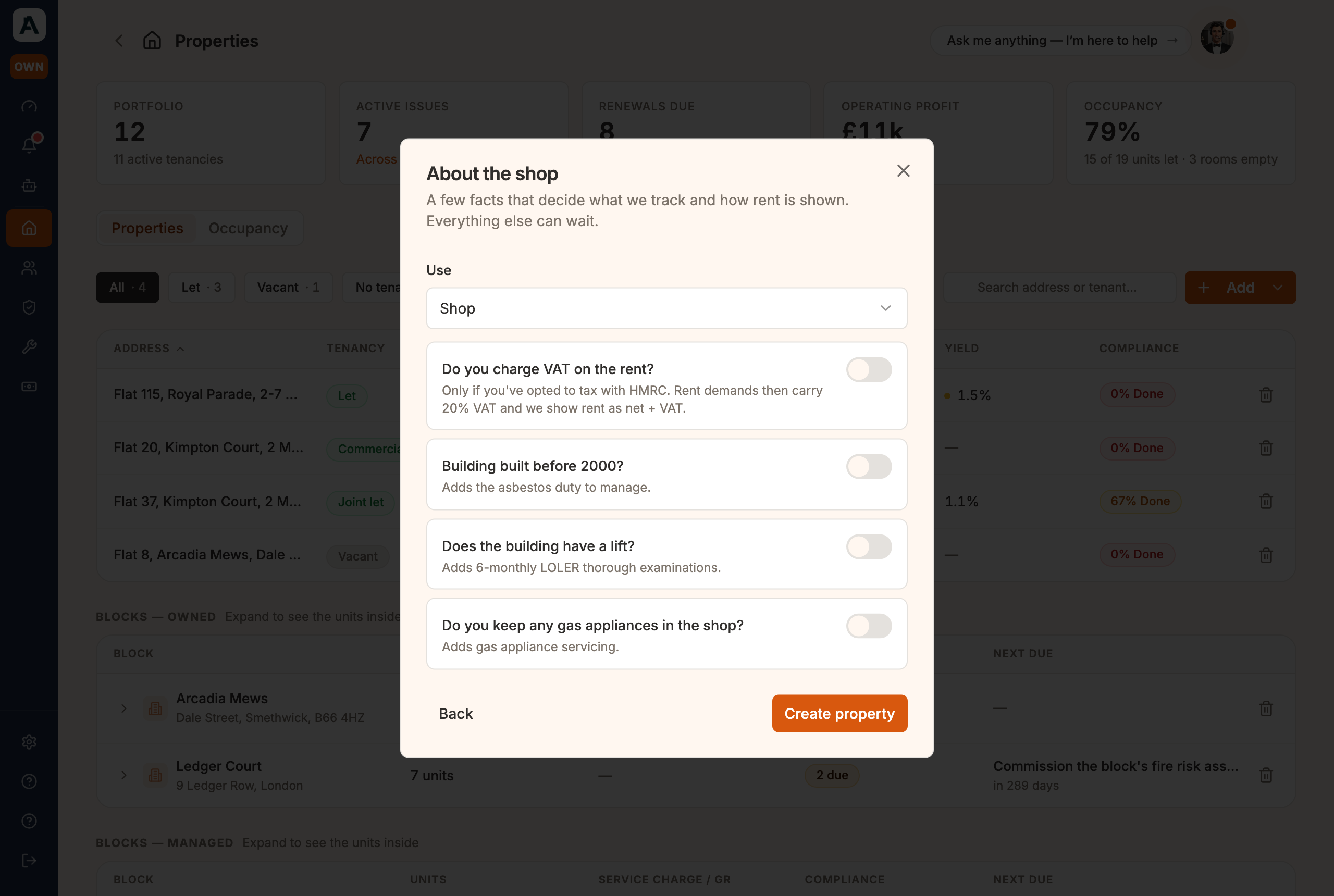This screenshot has width=1334, height=896.
Task: Enable gas appliances in the shop switch
Action: click(869, 626)
